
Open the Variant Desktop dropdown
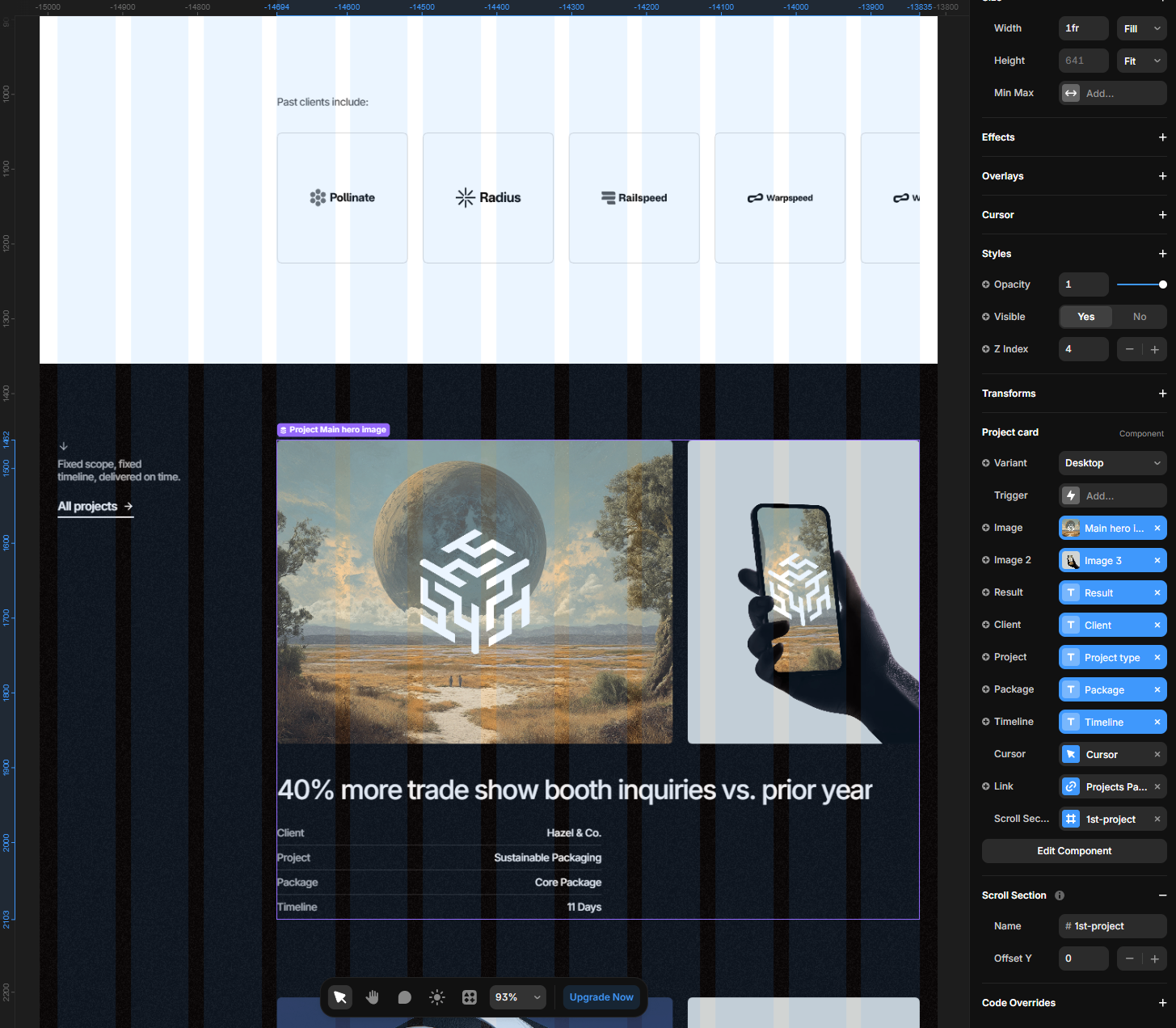(x=1112, y=463)
